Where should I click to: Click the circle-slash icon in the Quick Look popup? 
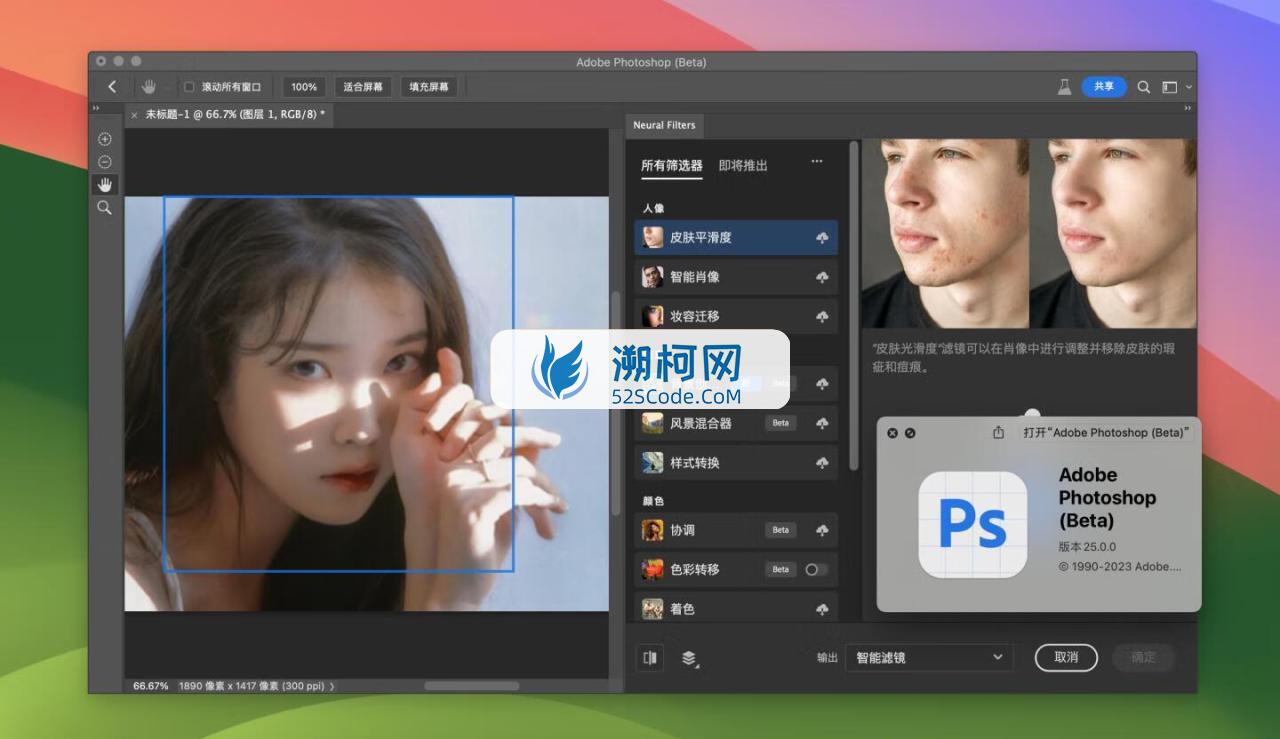click(x=910, y=433)
